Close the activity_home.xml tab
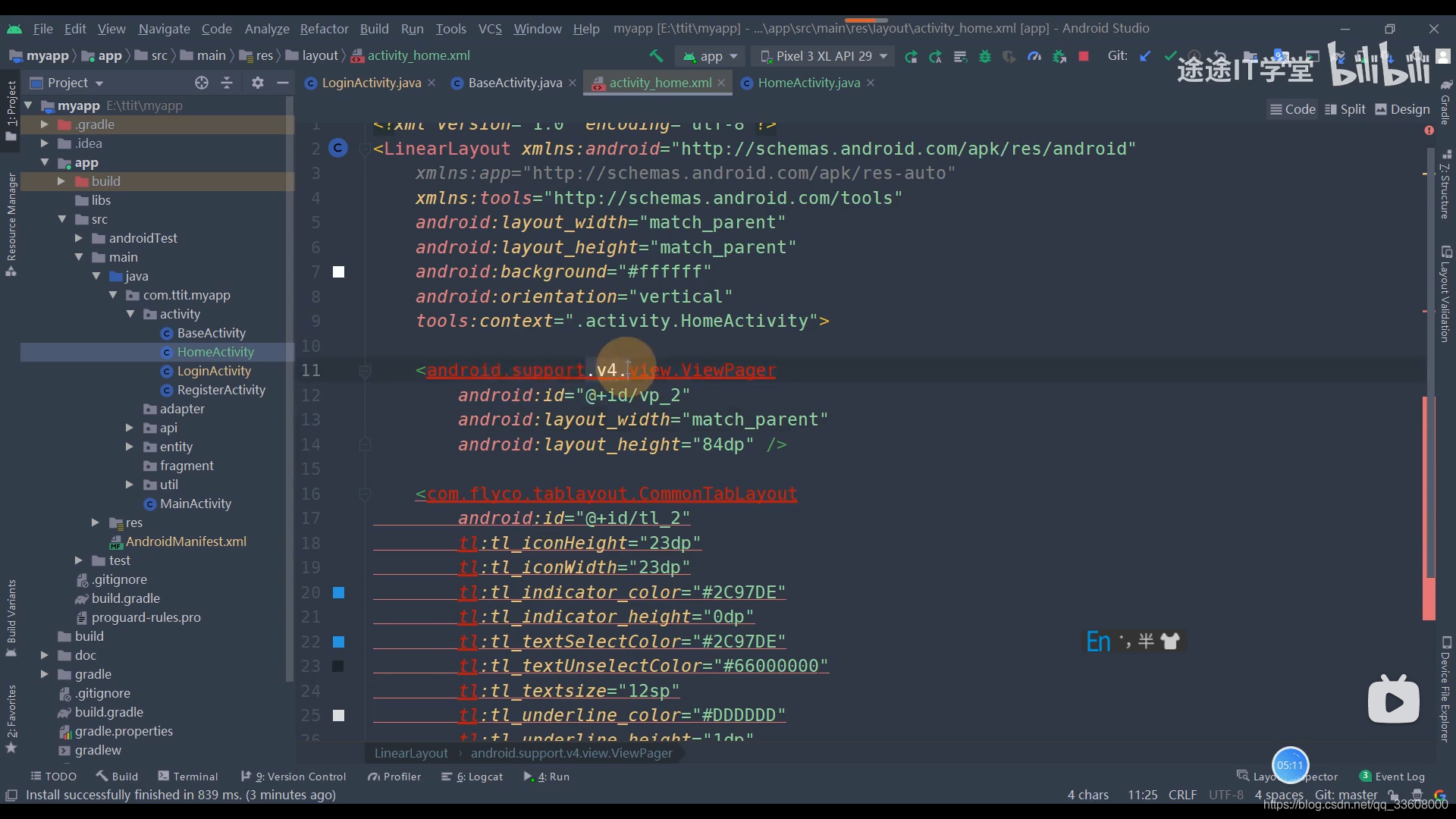The height and width of the screenshot is (819, 1456). click(721, 83)
